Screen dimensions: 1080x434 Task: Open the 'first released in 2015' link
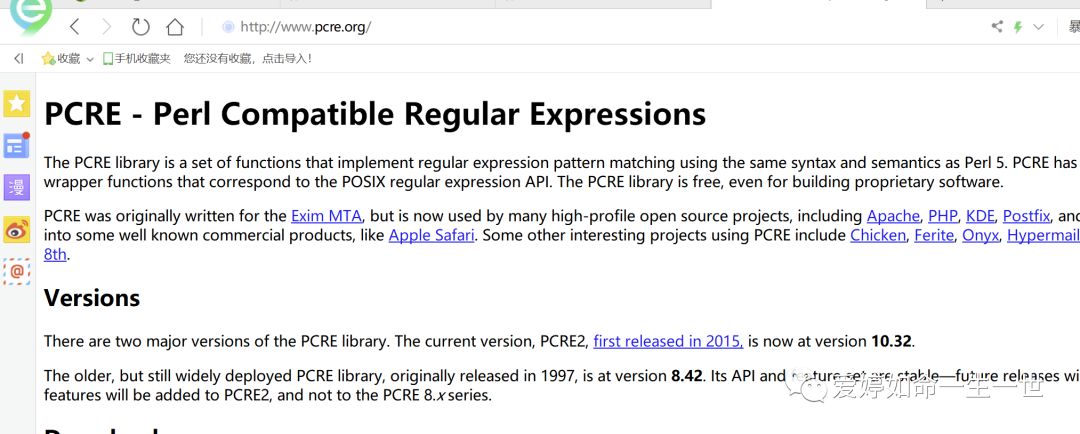coord(667,341)
